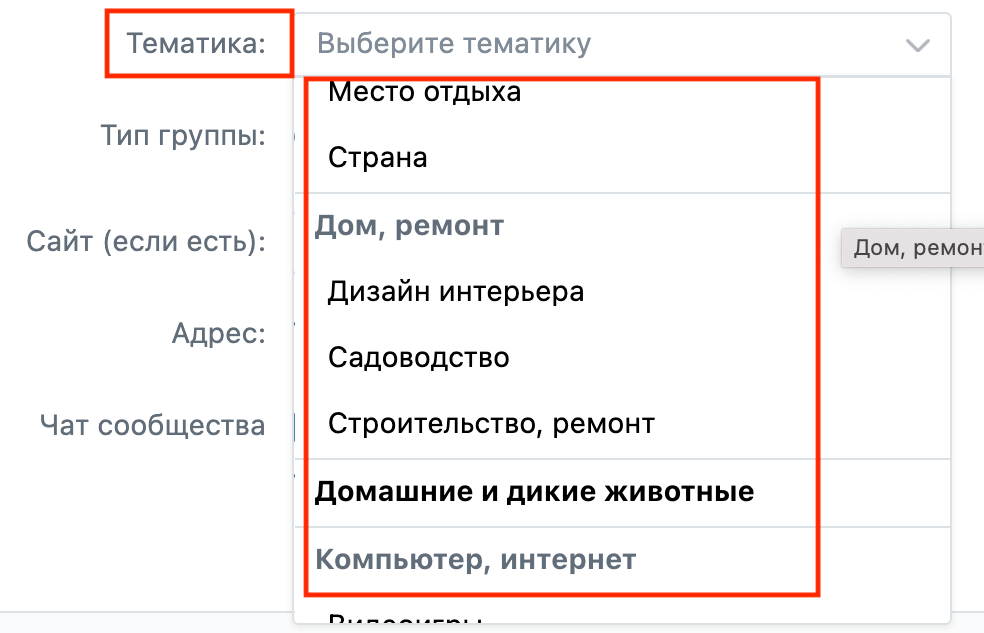
Task: Click the 'Сайт (если есть):' label
Action: pos(146,241)
